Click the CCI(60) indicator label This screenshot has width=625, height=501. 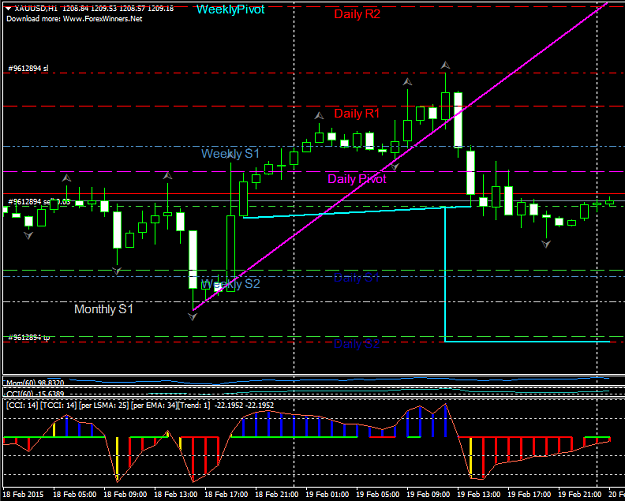point(35,394)
